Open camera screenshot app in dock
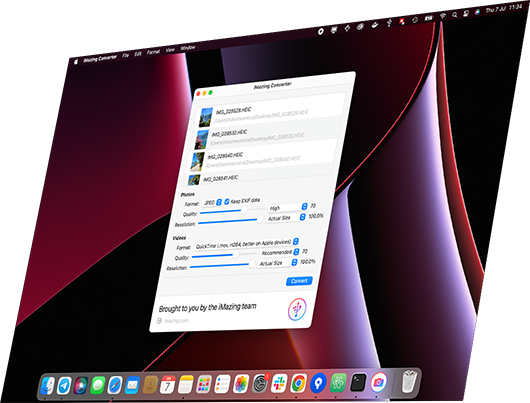 (379, 382)
